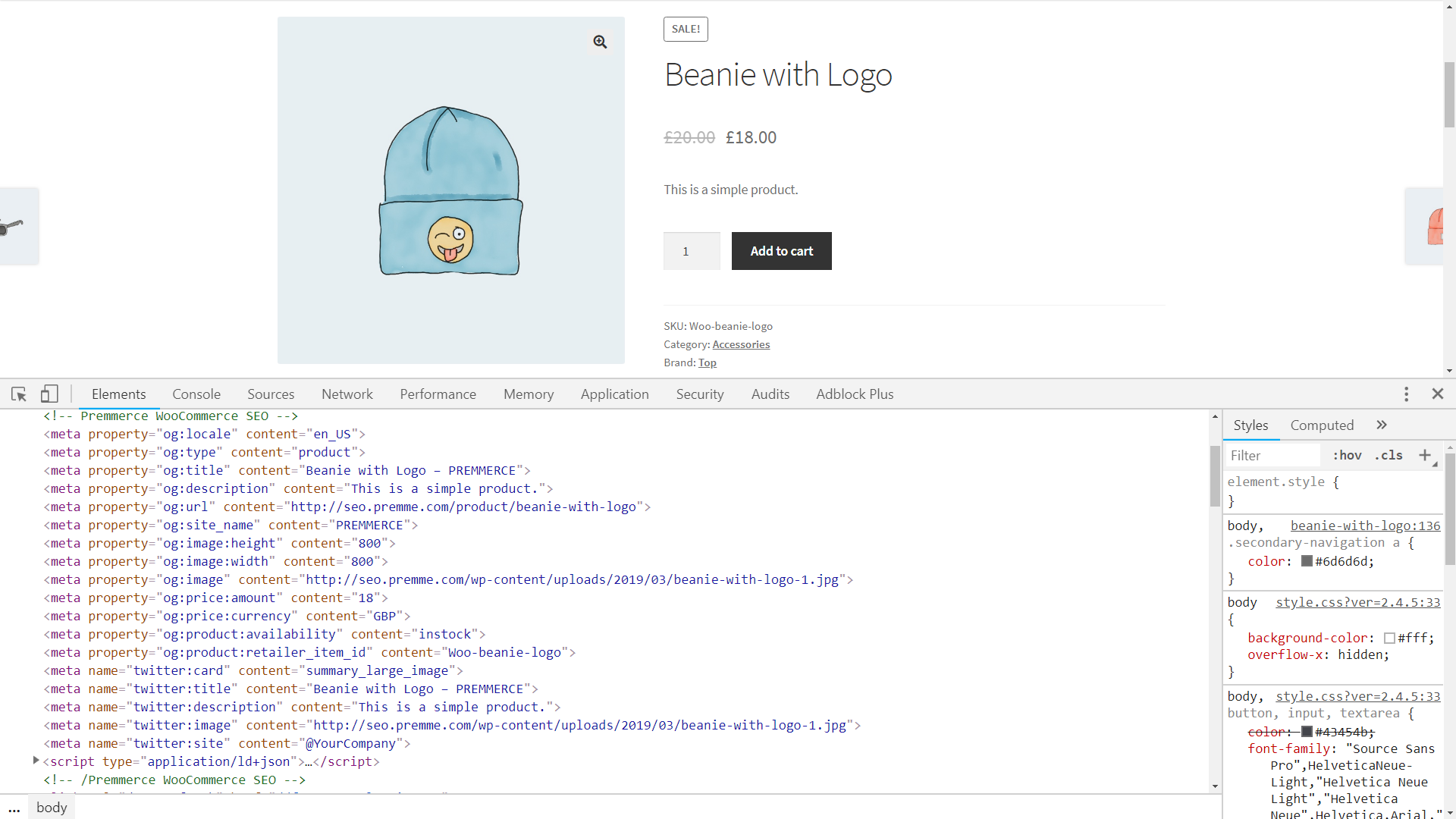Select the og:price:currency meta row

(x=227, y=617)
